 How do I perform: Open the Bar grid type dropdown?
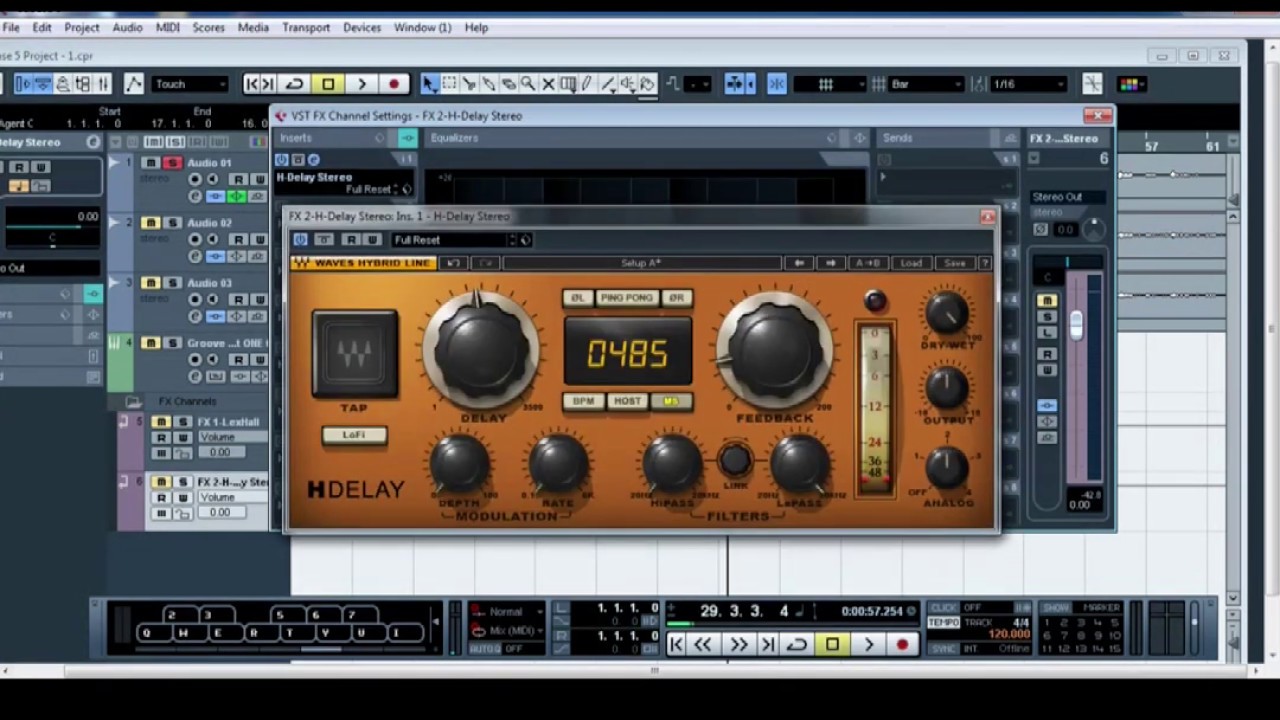point(926,84)
